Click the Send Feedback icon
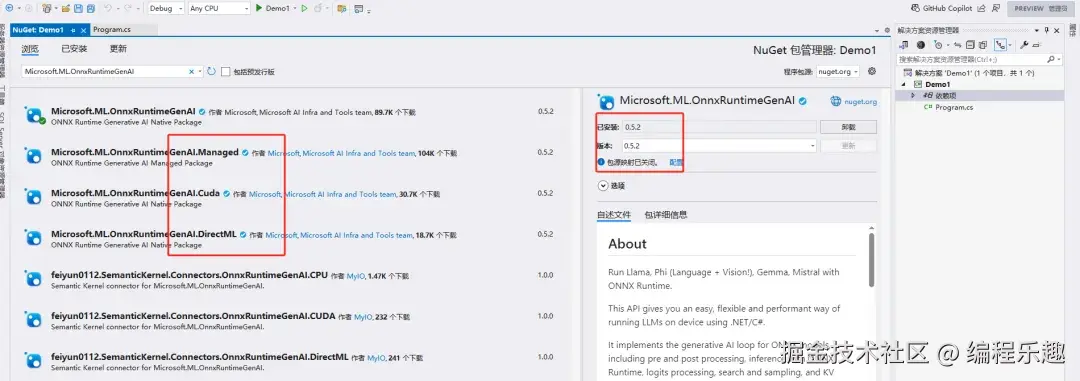The height and width of the screenshot is (381, 1080). tap(995, 8)
